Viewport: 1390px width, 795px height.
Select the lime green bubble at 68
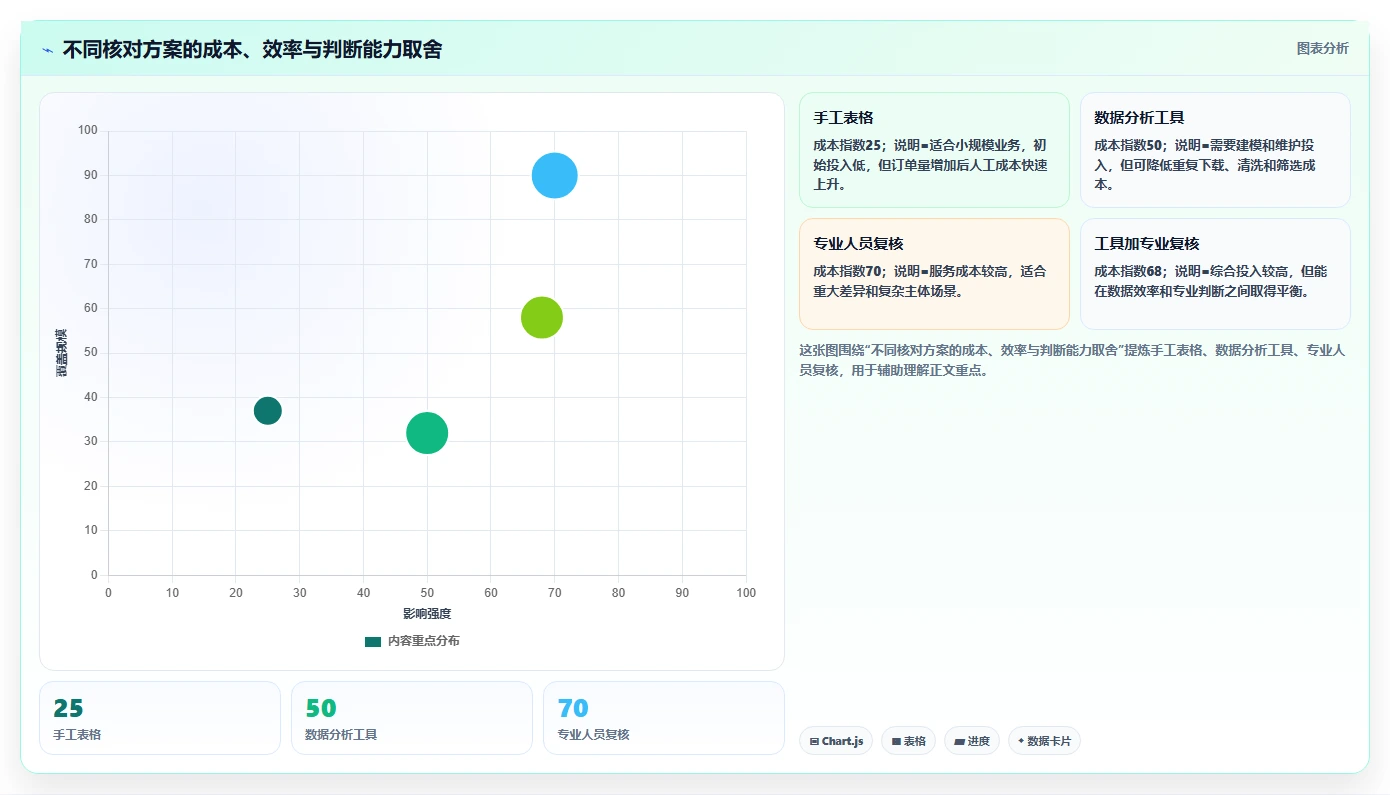[x=542, y=318]
